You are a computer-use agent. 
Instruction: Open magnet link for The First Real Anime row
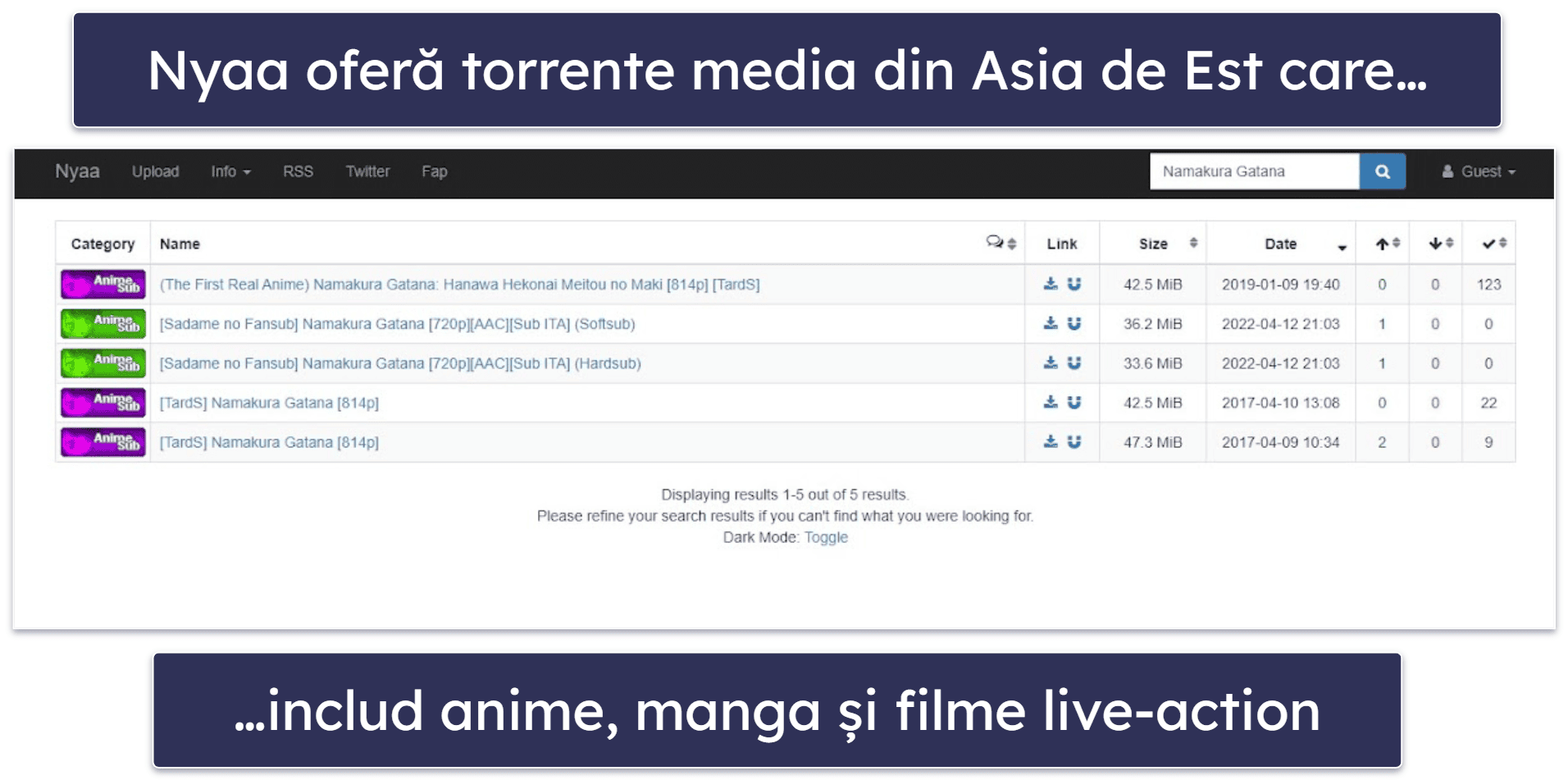click(1074, 284)
